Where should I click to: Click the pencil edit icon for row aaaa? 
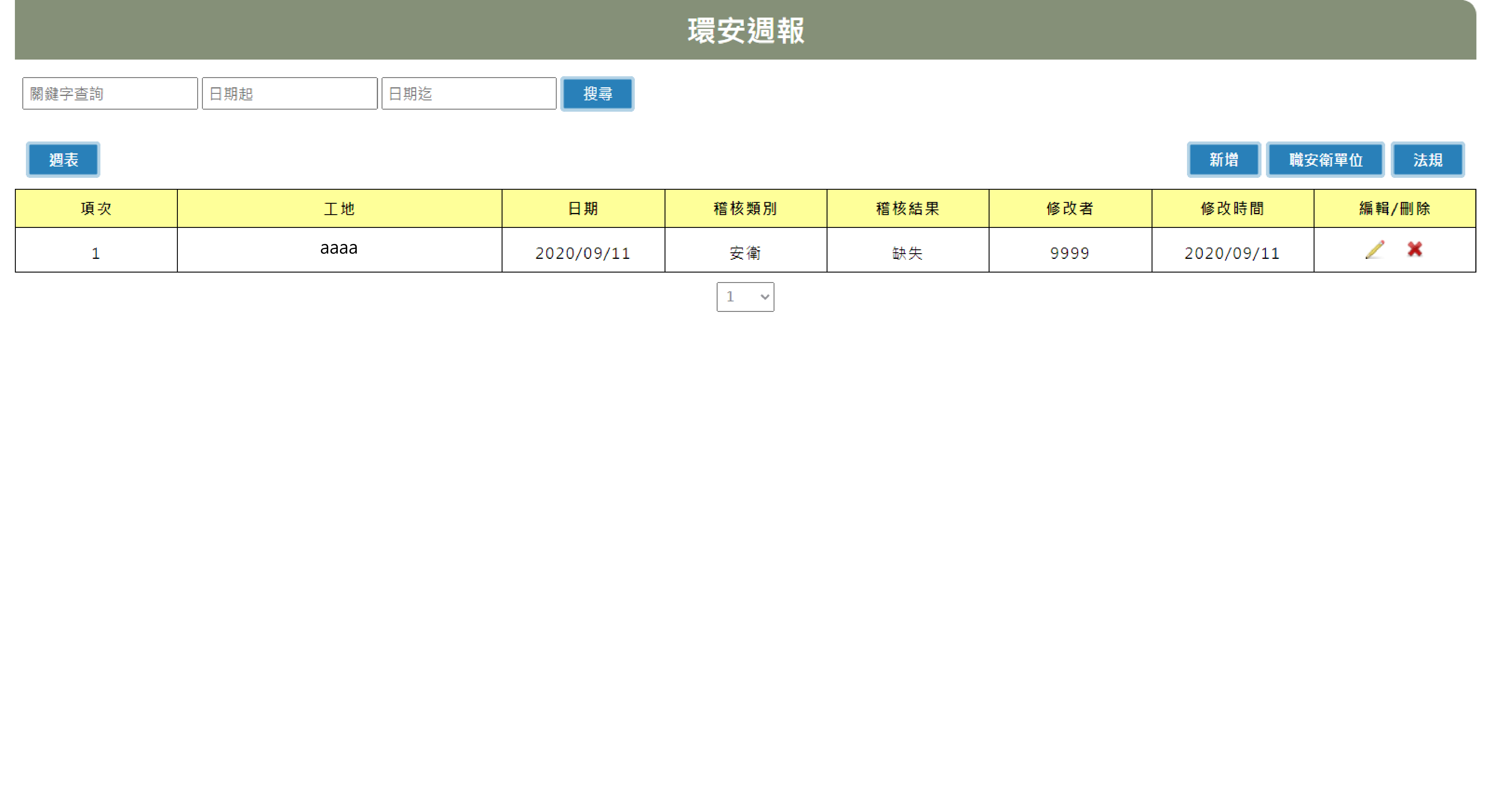[1375, 250]
